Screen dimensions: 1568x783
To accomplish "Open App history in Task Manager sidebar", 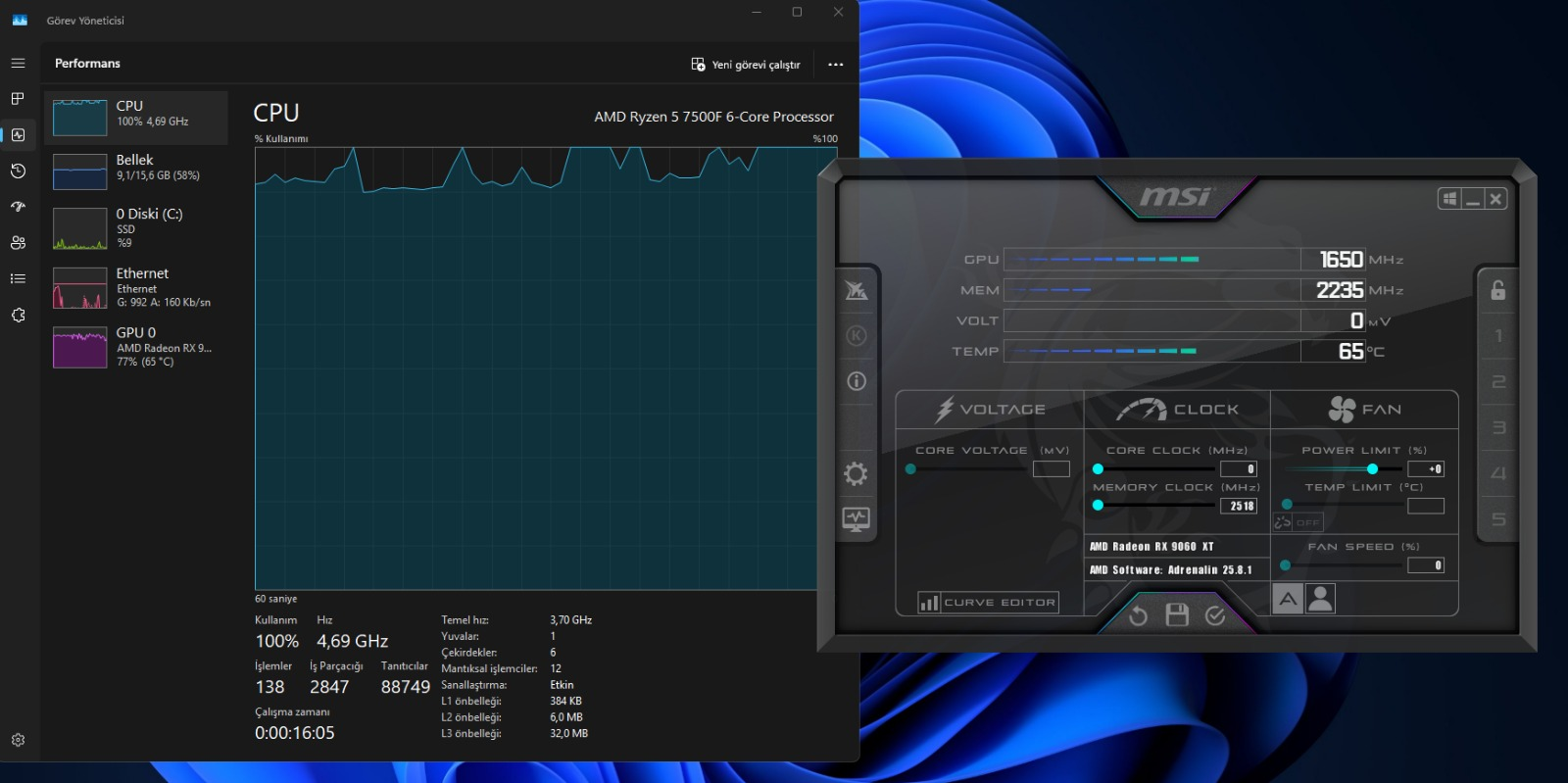I will pos(18,171).
